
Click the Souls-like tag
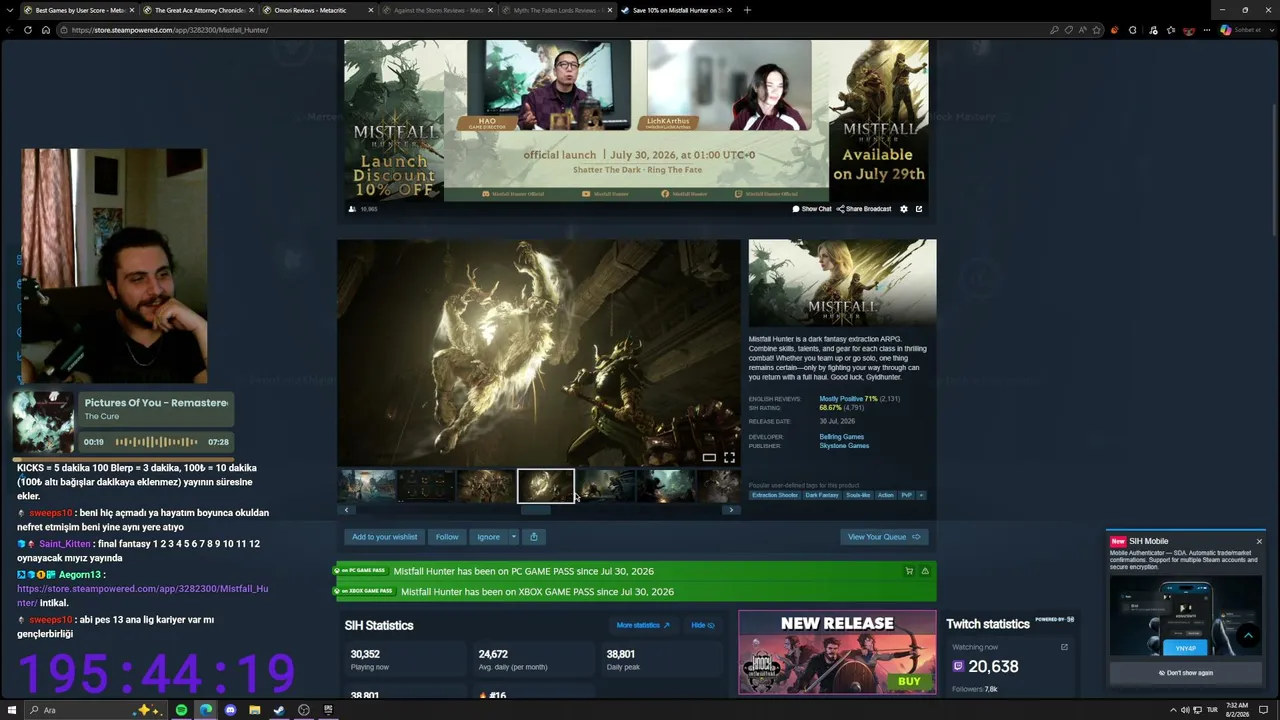[x=858, y=495]
